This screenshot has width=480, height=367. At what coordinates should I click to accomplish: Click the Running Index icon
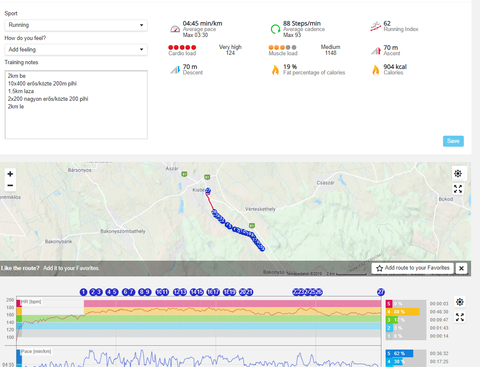pos(376,26)
